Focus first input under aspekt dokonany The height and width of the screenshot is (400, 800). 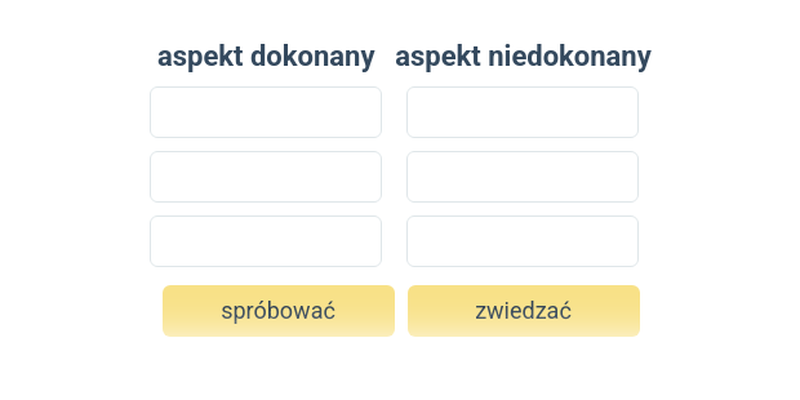click(x=265, y=112)
